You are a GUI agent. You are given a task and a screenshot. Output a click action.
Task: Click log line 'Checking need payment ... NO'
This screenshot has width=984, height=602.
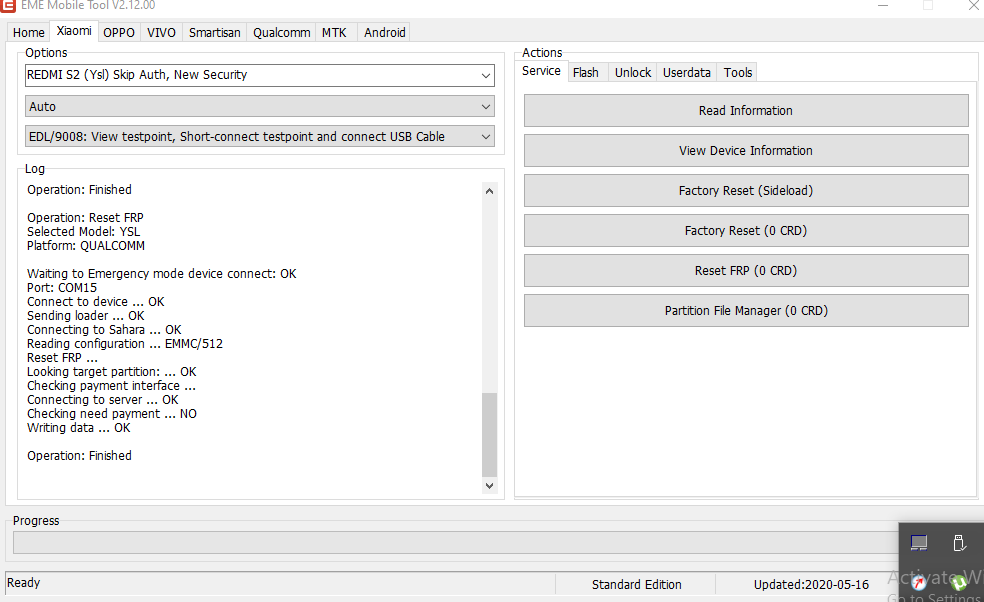coord(112,414)
